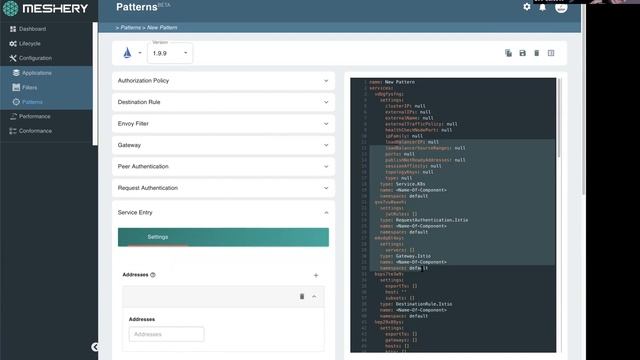The width and height of the screenshot is (640, 360).
Task: Open Conformance in the sidebar
Action: tap(35, 131)
